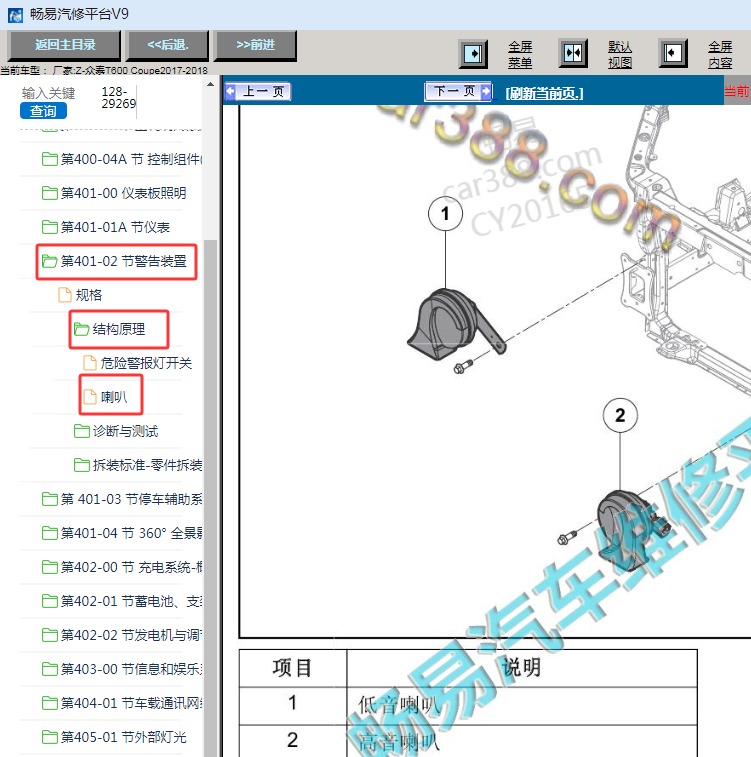Click folder icon of 第405-01 节外部灯光
Screen dimensions: 751x757
49,737
